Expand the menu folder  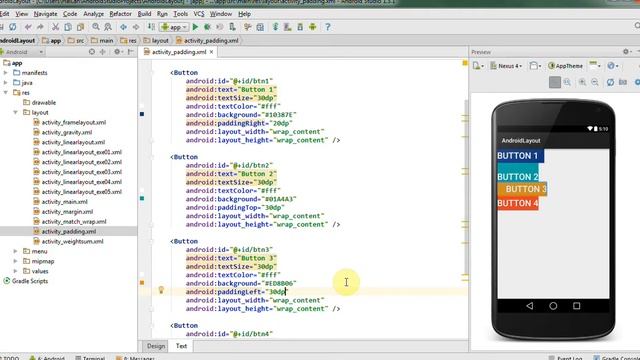(16, 251)
